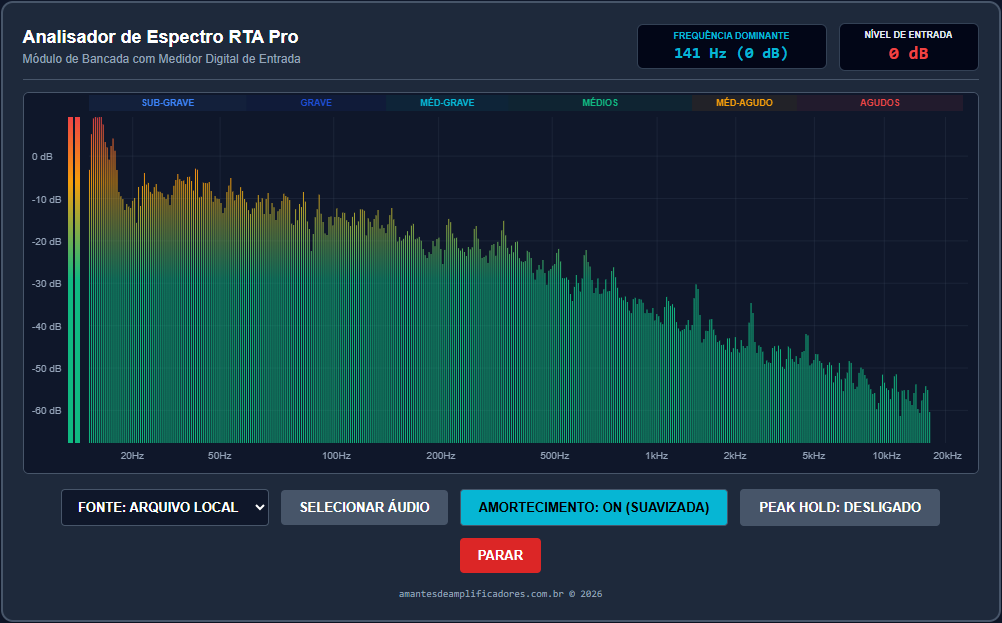Screen dimensions: 1002x623
Task: Click the NÍVEL DE ENTRADA 0 dB readout
Action: tap(908, 47)
